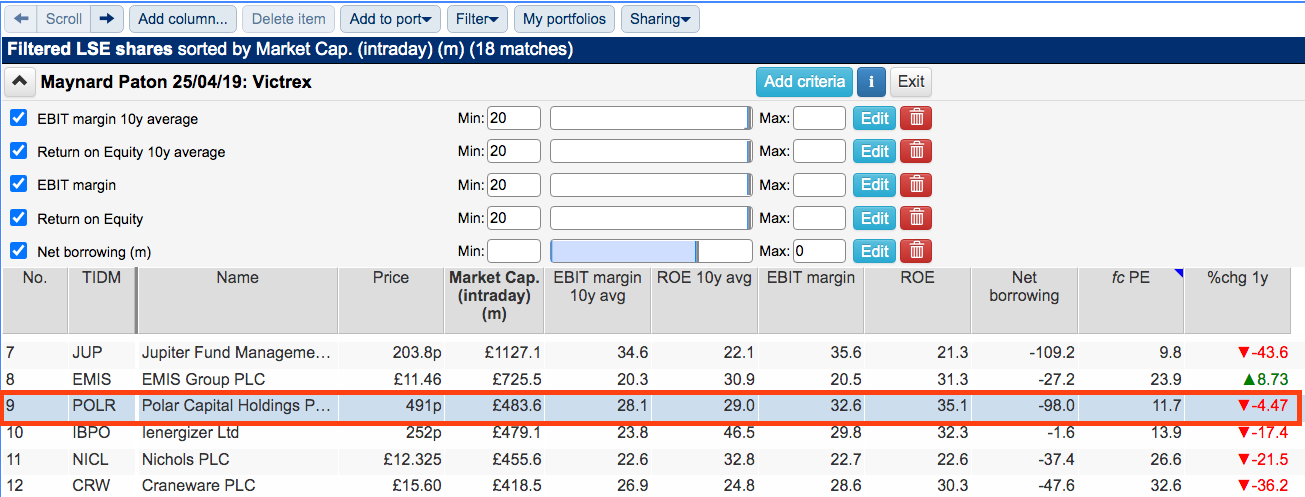Edit the Net borrowing (m) criterion
The height and width of the screenshot is (497, 1305).
pyautogui.click(x=874, y=251)
